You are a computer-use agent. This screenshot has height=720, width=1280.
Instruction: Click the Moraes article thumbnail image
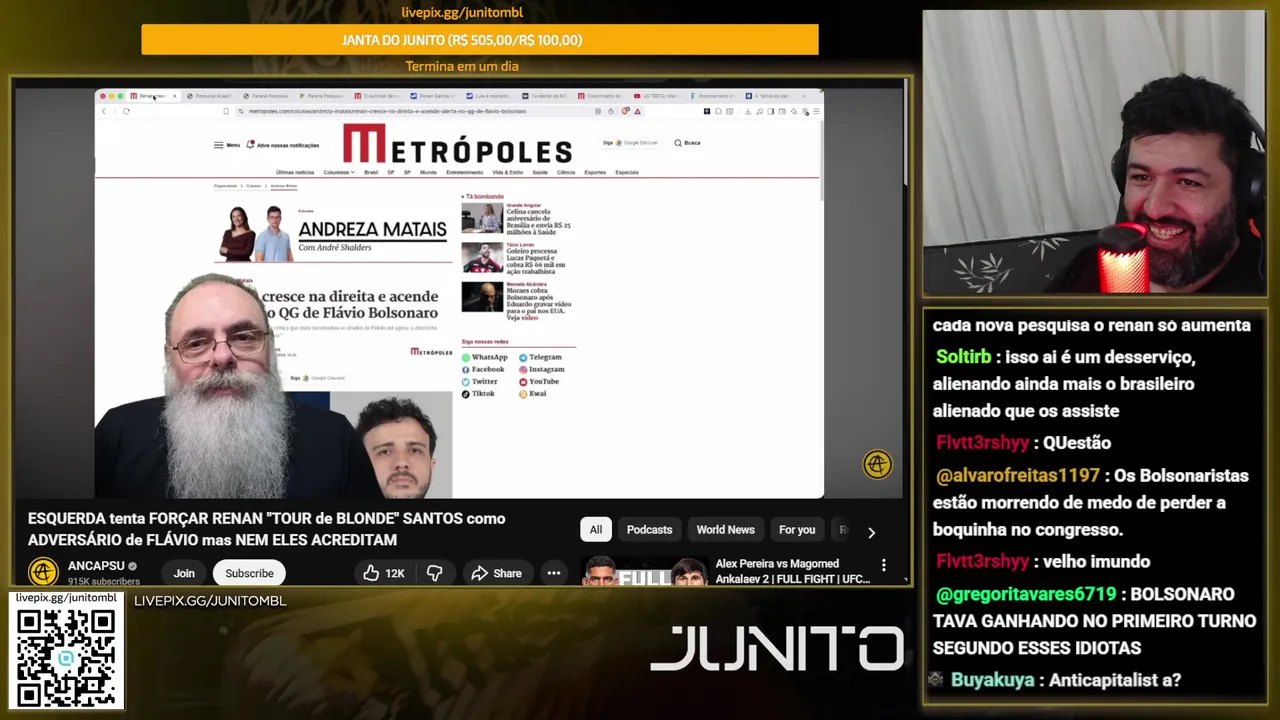(482, 297)
